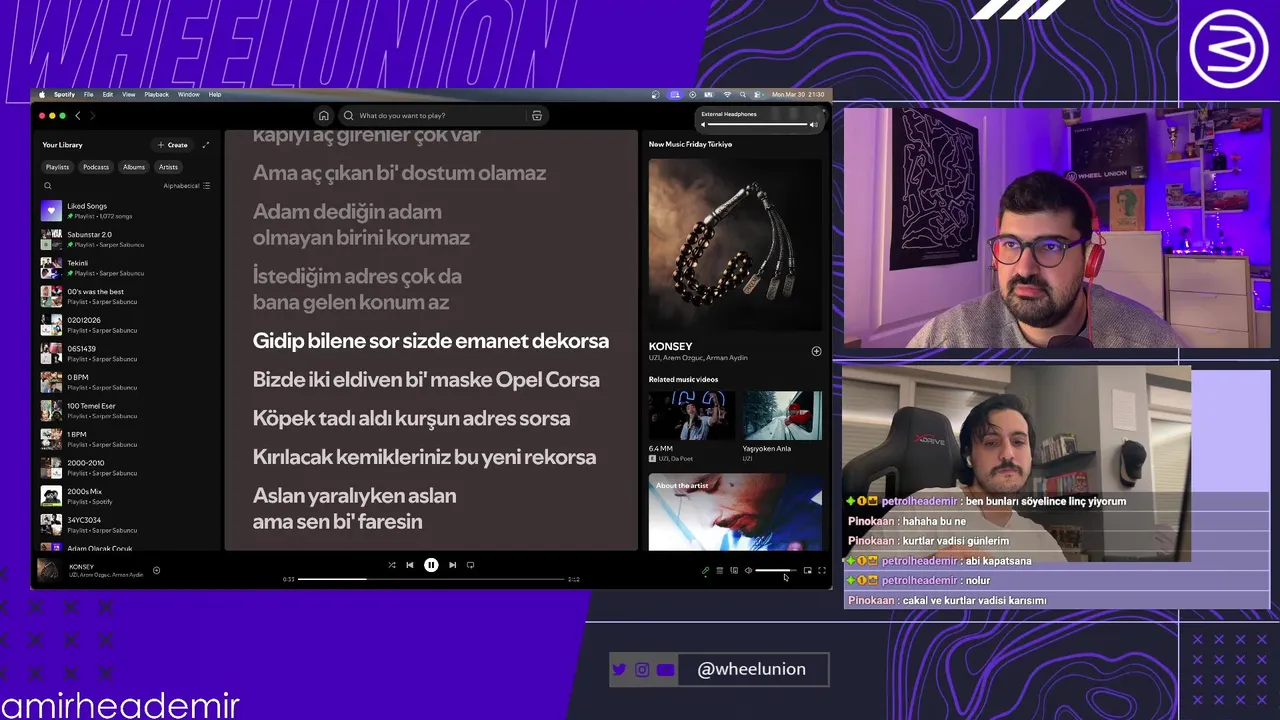Open the 'About the artist' card
This screenshot has height=720, width=1280.
[x=735, y=512]
